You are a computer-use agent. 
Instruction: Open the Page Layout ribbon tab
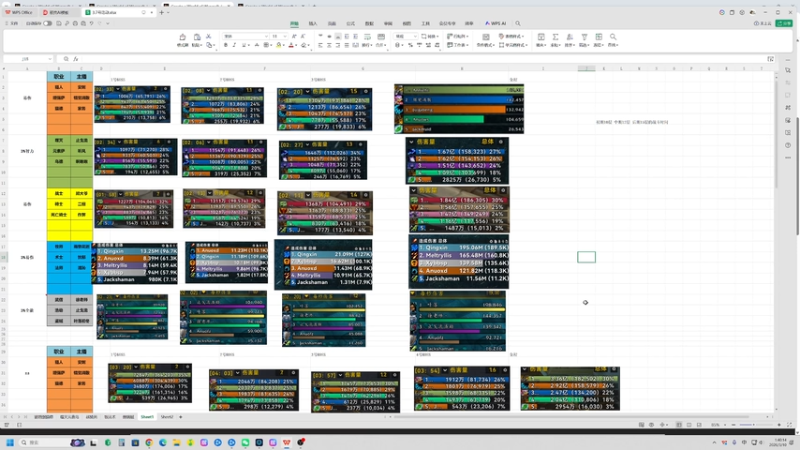coord(332,23)
